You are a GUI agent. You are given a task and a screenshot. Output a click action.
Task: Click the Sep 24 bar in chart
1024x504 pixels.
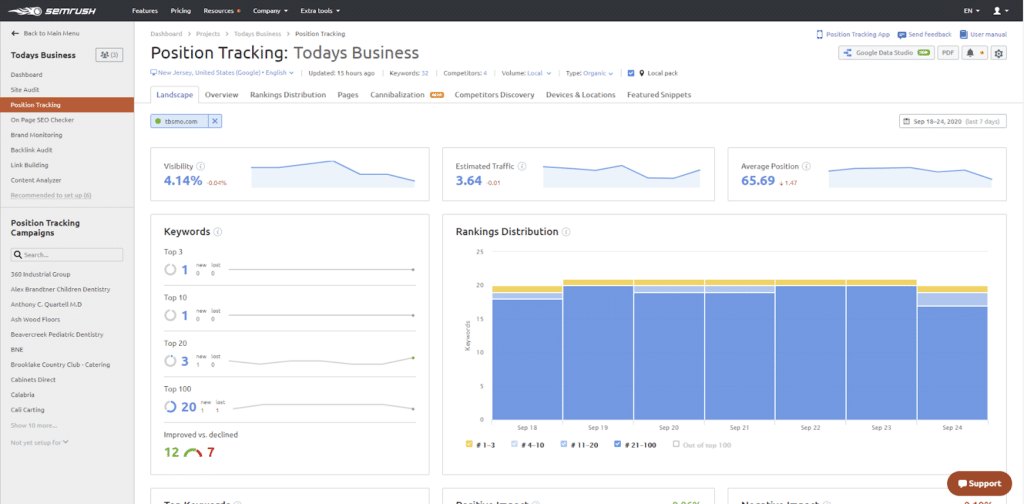[x=952, y=353]
